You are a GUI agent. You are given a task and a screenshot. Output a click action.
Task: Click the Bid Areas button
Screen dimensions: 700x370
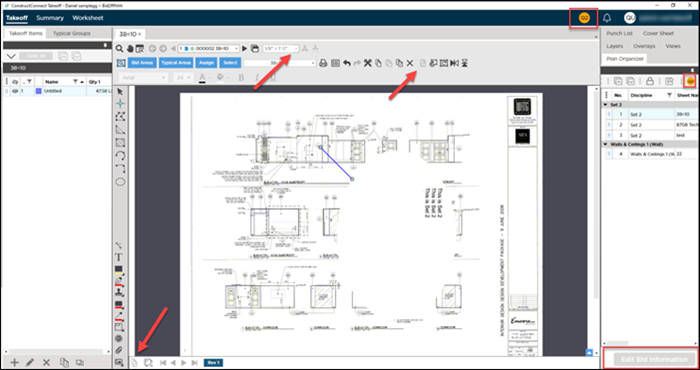click(x=142, y=63)
